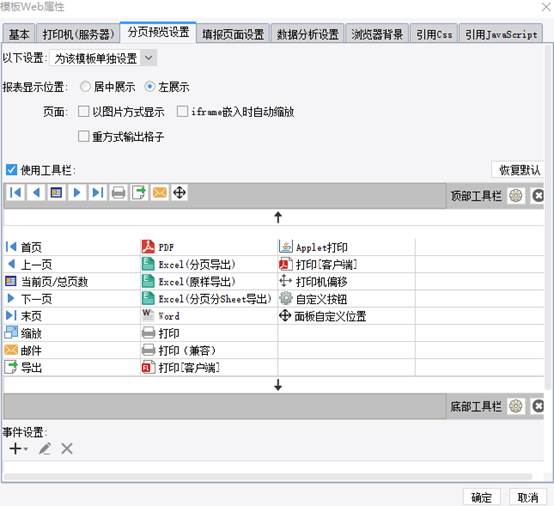Click the printer icon in top toolbar
Image resolution: width=554 pixels, height=506 pixels.
pyautogui.click(x=118, y=193)
